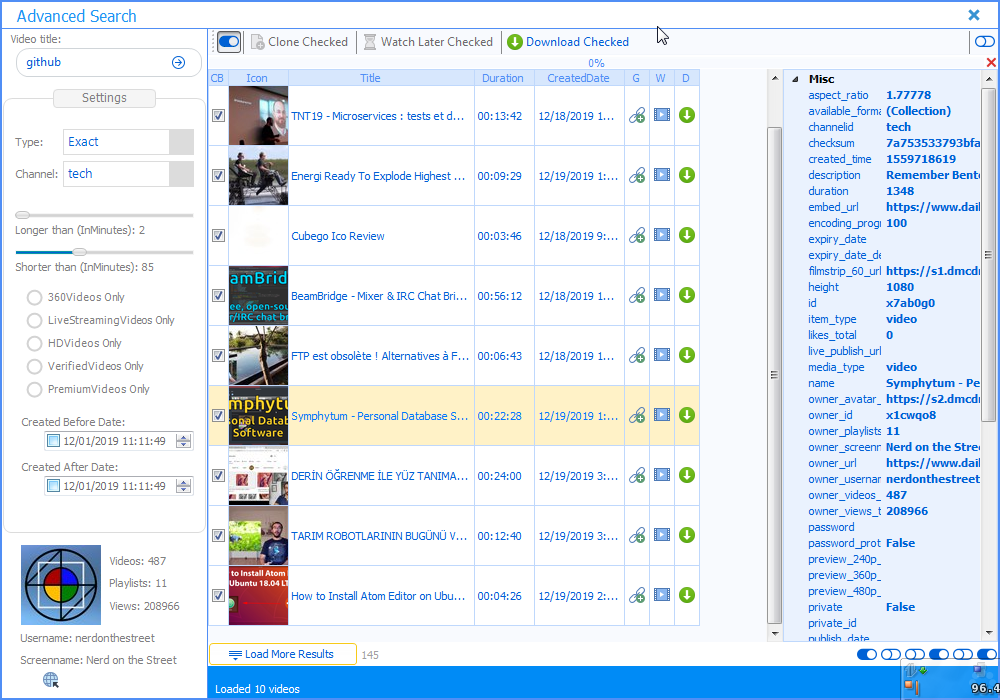This screenshot has height=700, width=1000.
Task: Uncheck the Cubego Ico Review checkbox
Action: point(218,235)
